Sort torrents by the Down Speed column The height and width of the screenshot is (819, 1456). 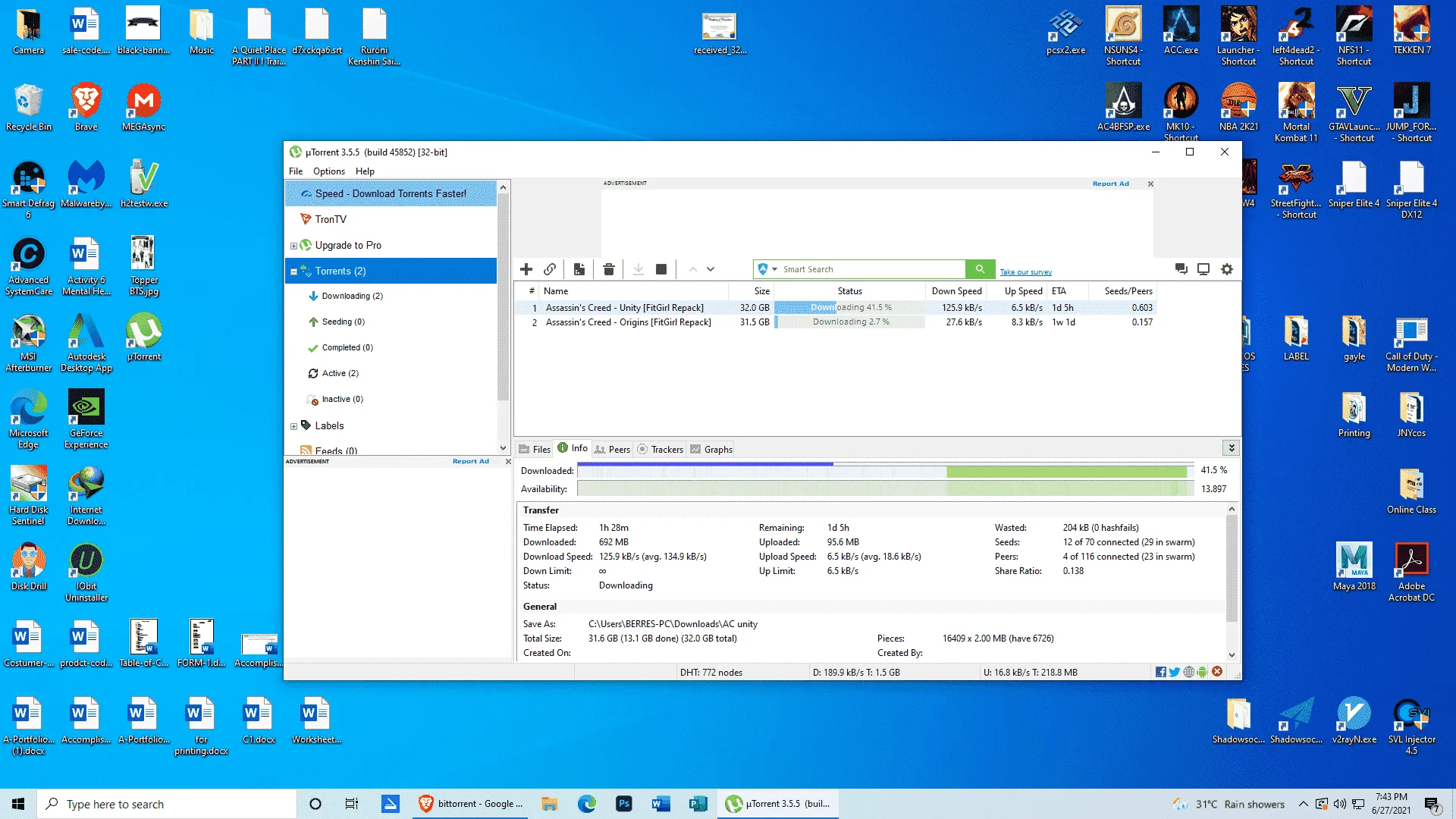coord(955,291)
